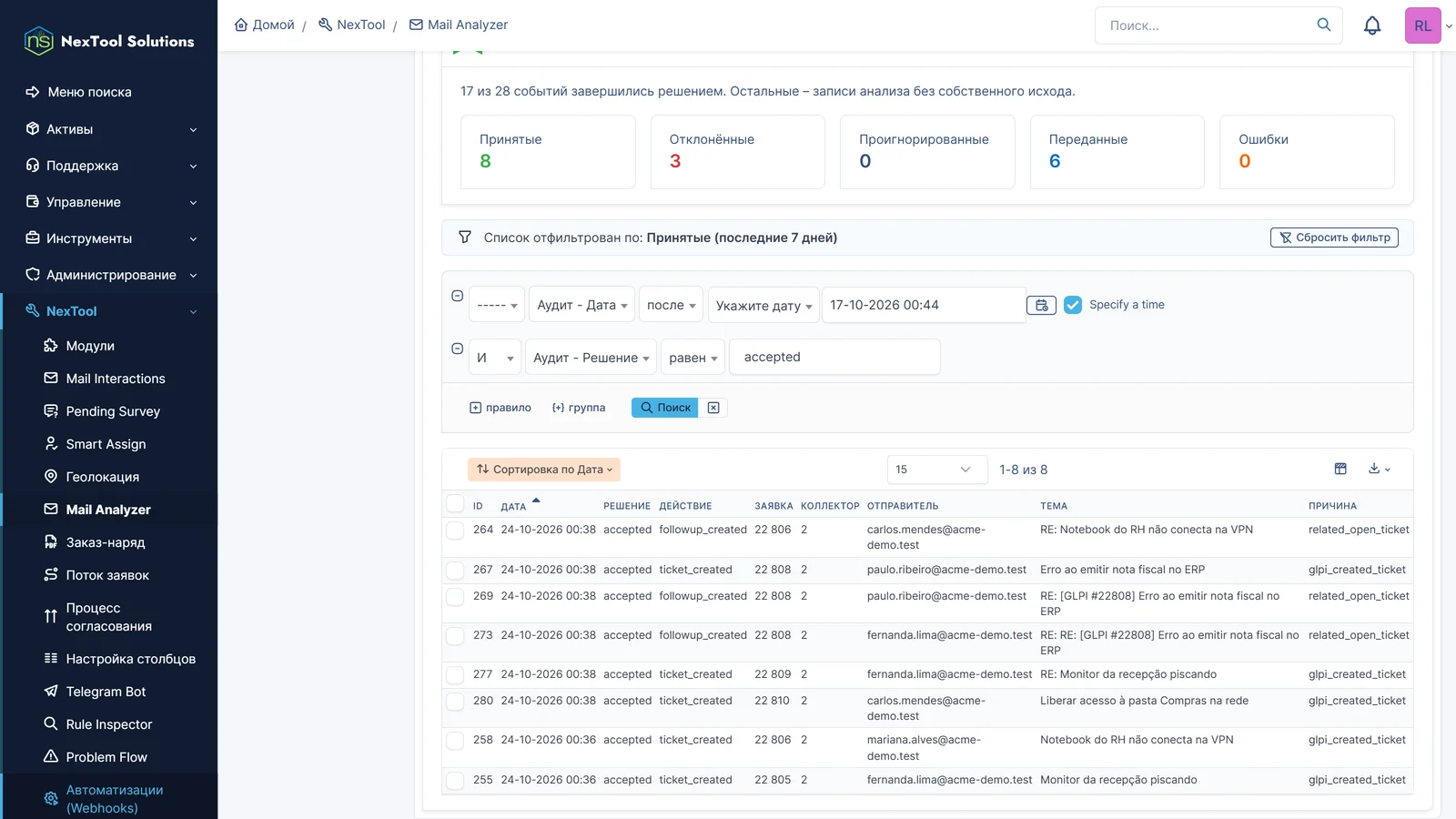This screenshot has width=1456, height=819.
Task: Check the row with ID 264
Action: 455,530
